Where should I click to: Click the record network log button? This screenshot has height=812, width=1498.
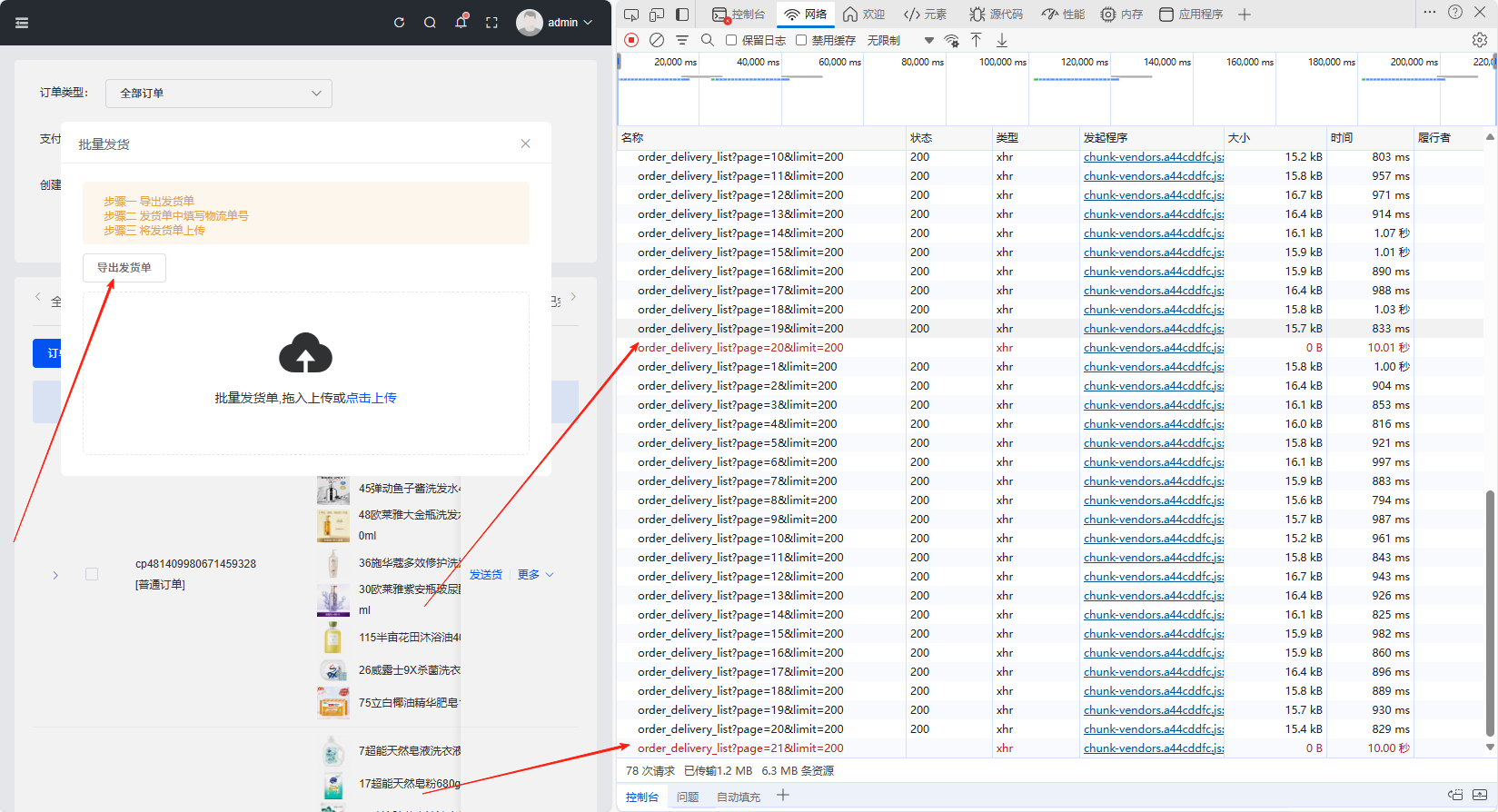631,40
